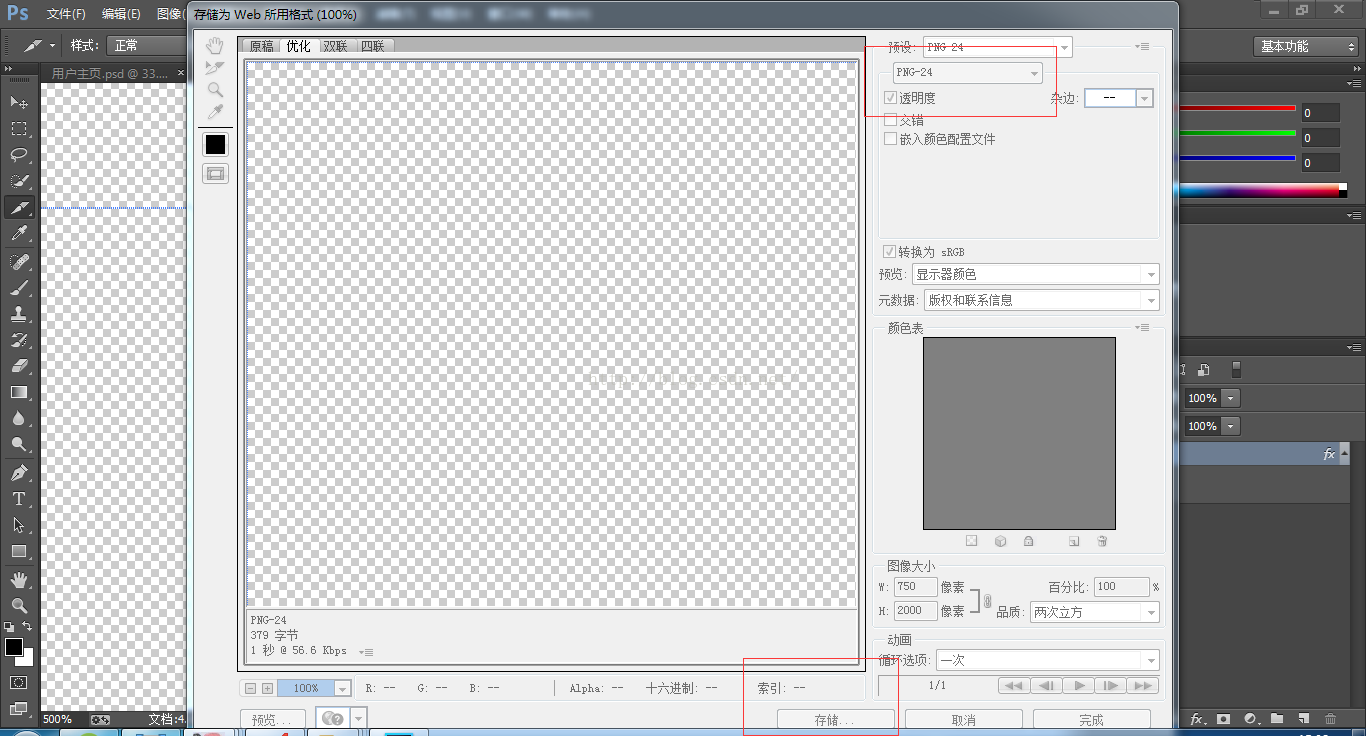
Task: Select the Rectangular Marquee tool
Action: 19,129
